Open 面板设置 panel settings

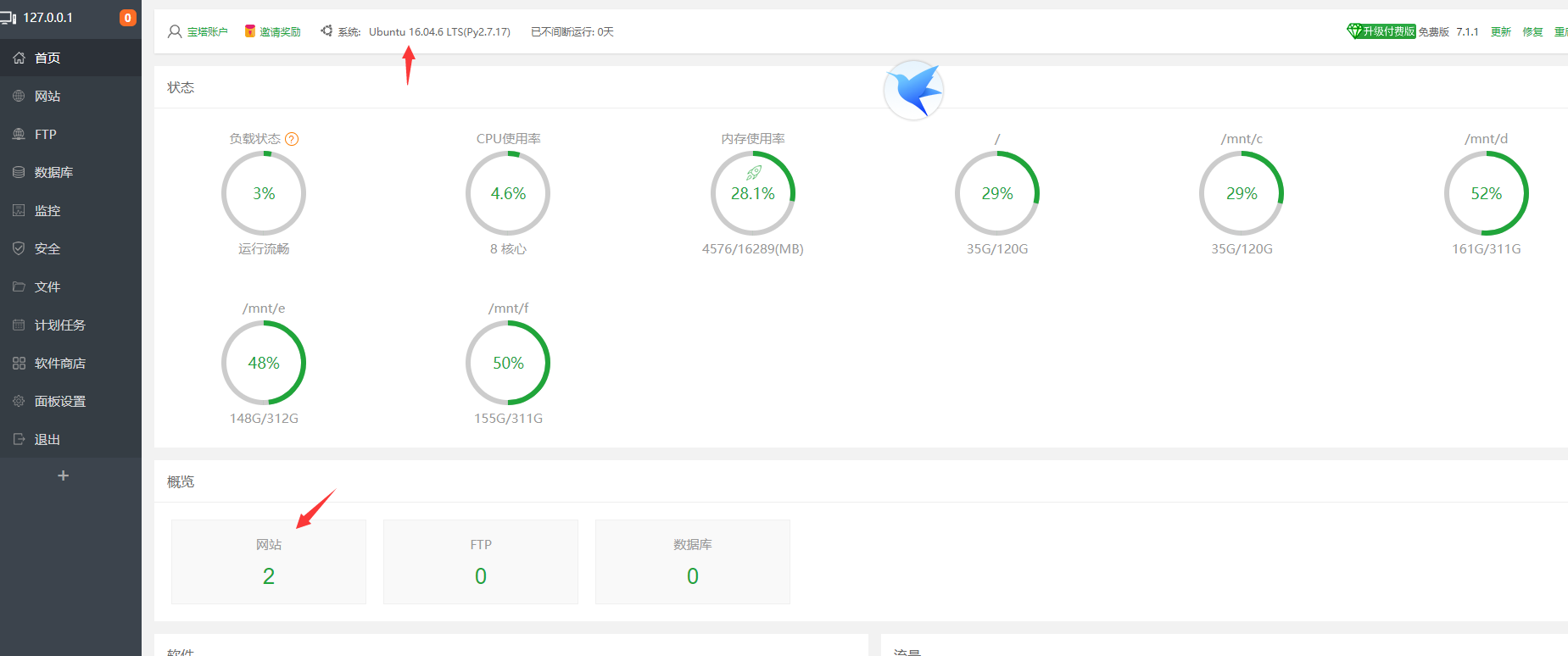[70, 401]
